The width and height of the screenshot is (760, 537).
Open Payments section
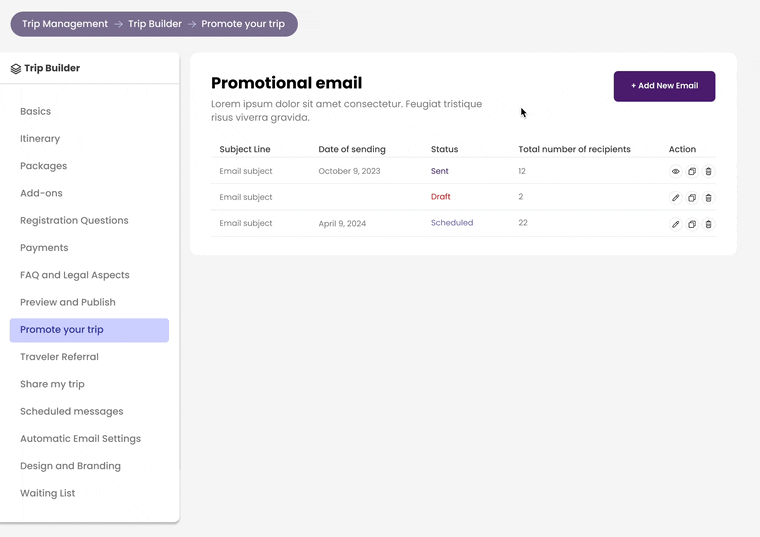(x=44, y=248)
